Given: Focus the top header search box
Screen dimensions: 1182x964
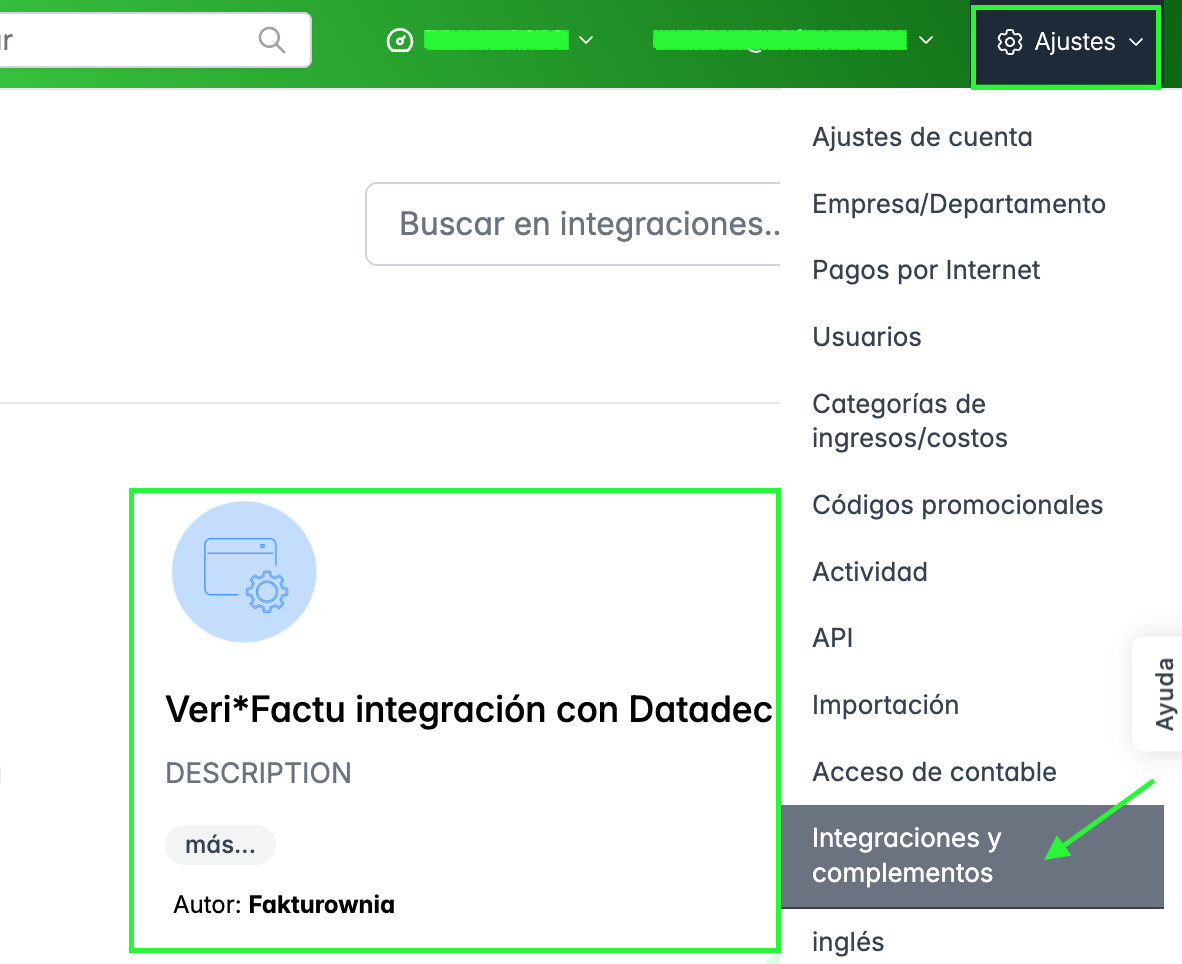Looking at the screenshot, I should tap(155, 40).
